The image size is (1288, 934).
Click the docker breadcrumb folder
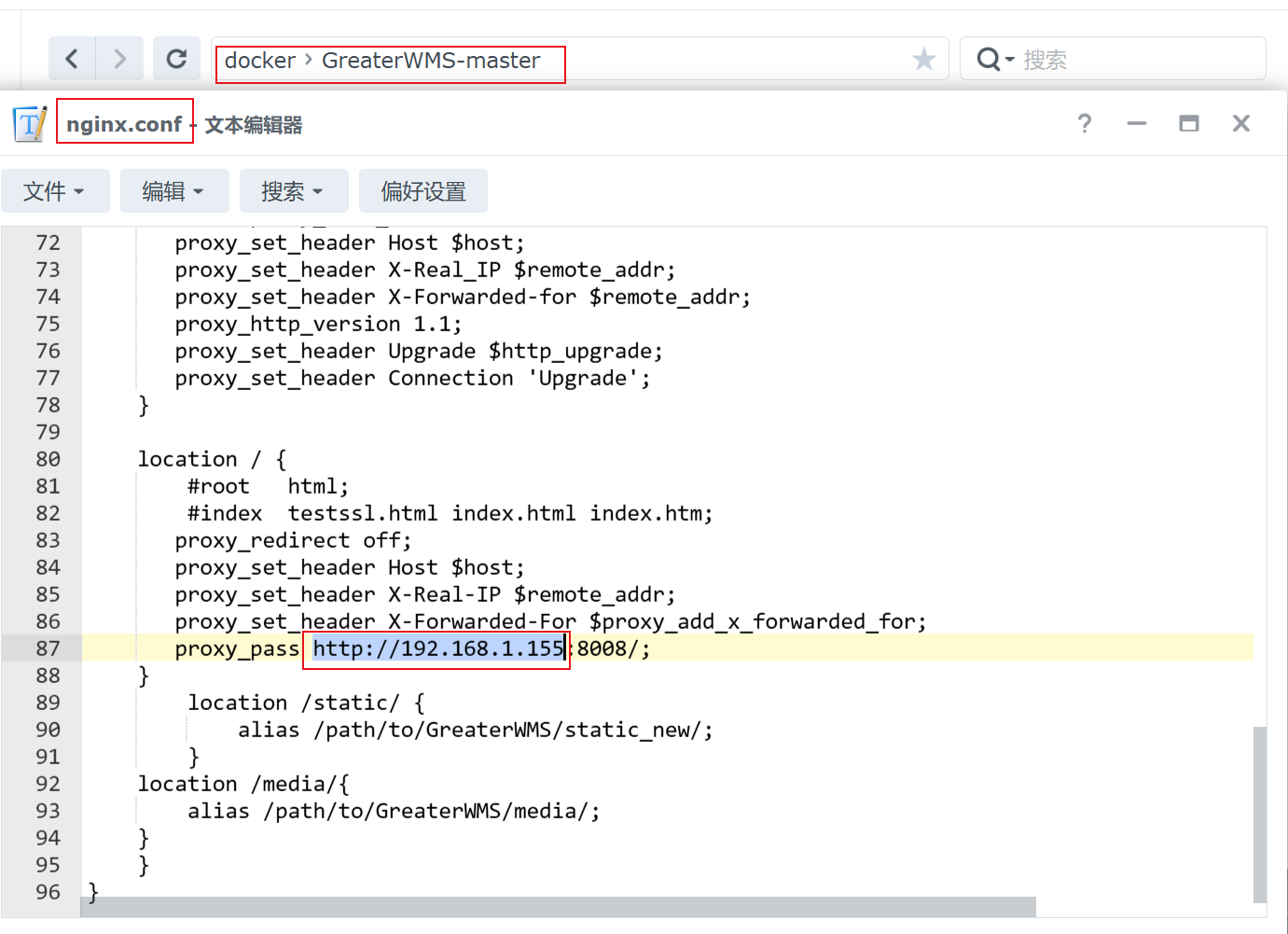[x=259, y=61]
